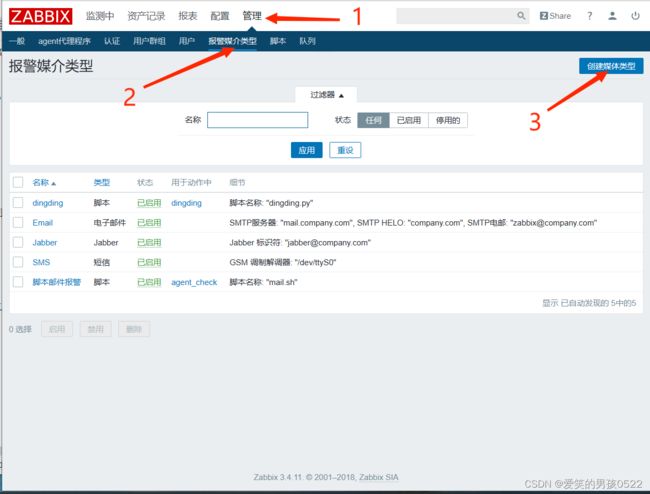650x494 pixels.
Task: Open the 资产记录 menu
Action: coord(146,16)
